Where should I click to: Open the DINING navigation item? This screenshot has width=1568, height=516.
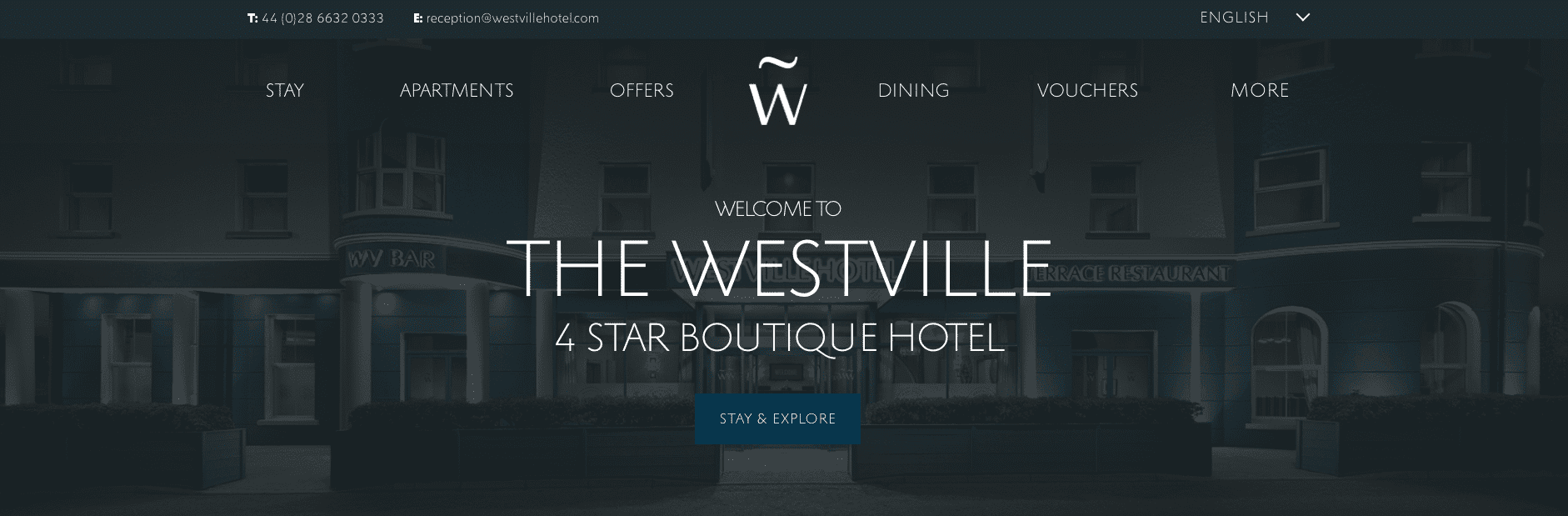tap(913, 90)
